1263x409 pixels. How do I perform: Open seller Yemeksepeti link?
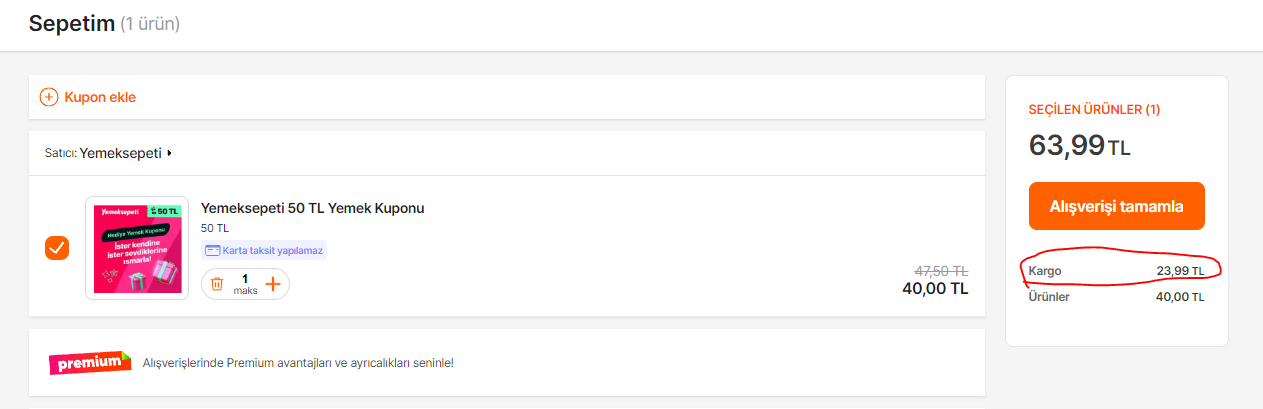click(120, 153)
